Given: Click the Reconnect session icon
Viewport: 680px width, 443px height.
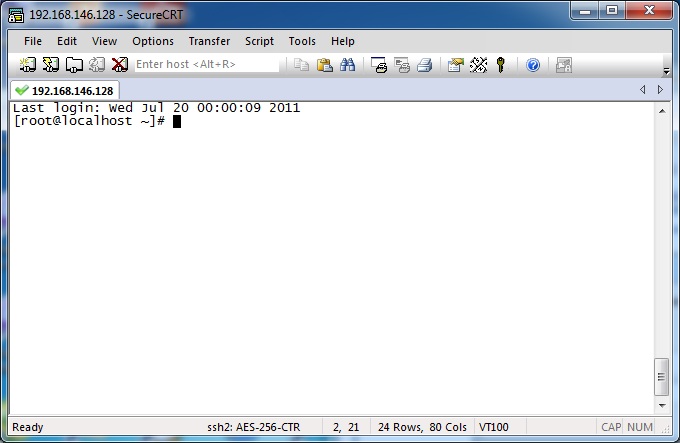Looking at the screenshot, I should point(97,65).
